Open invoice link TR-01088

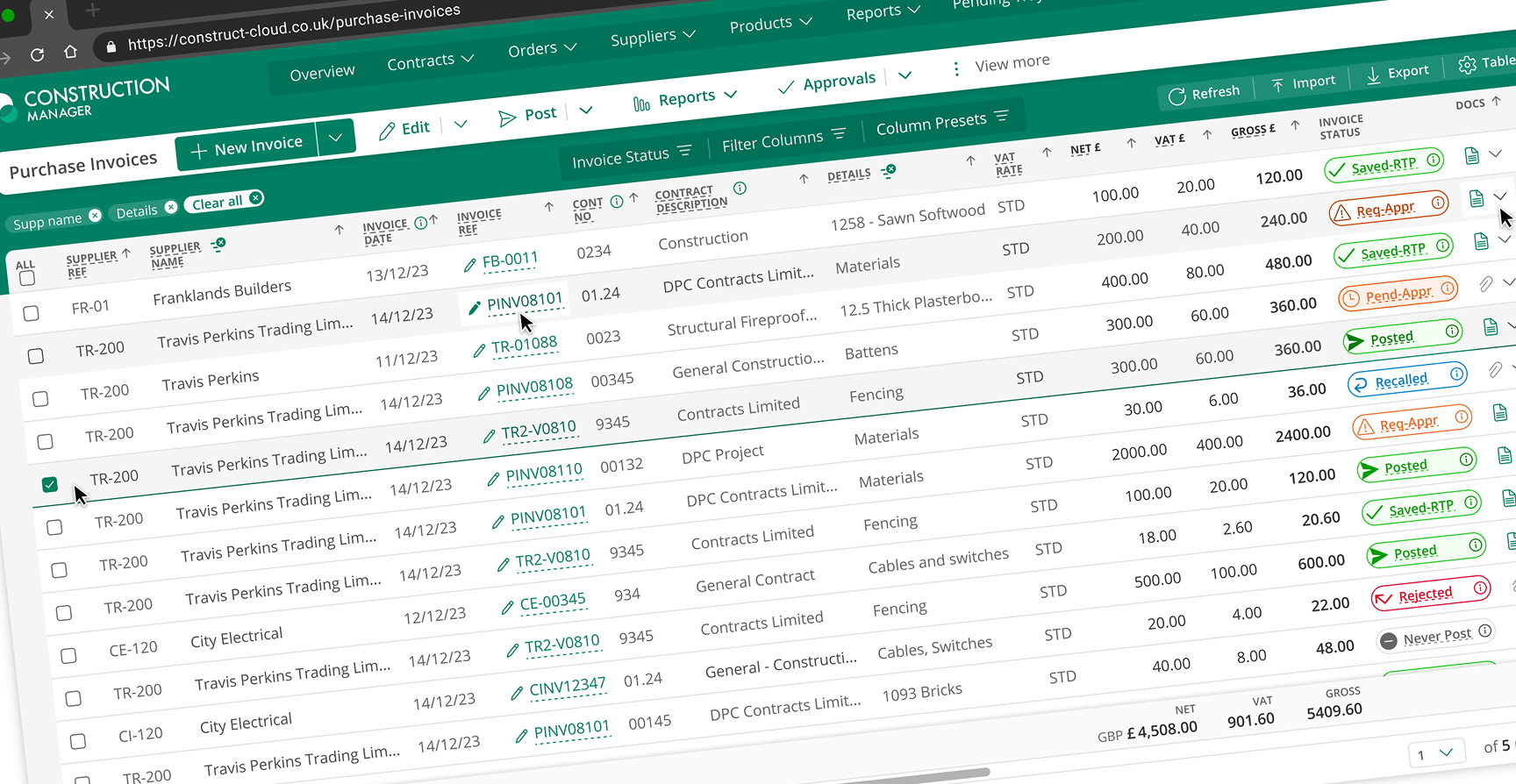pyautogui.click(x=524, y=345)
